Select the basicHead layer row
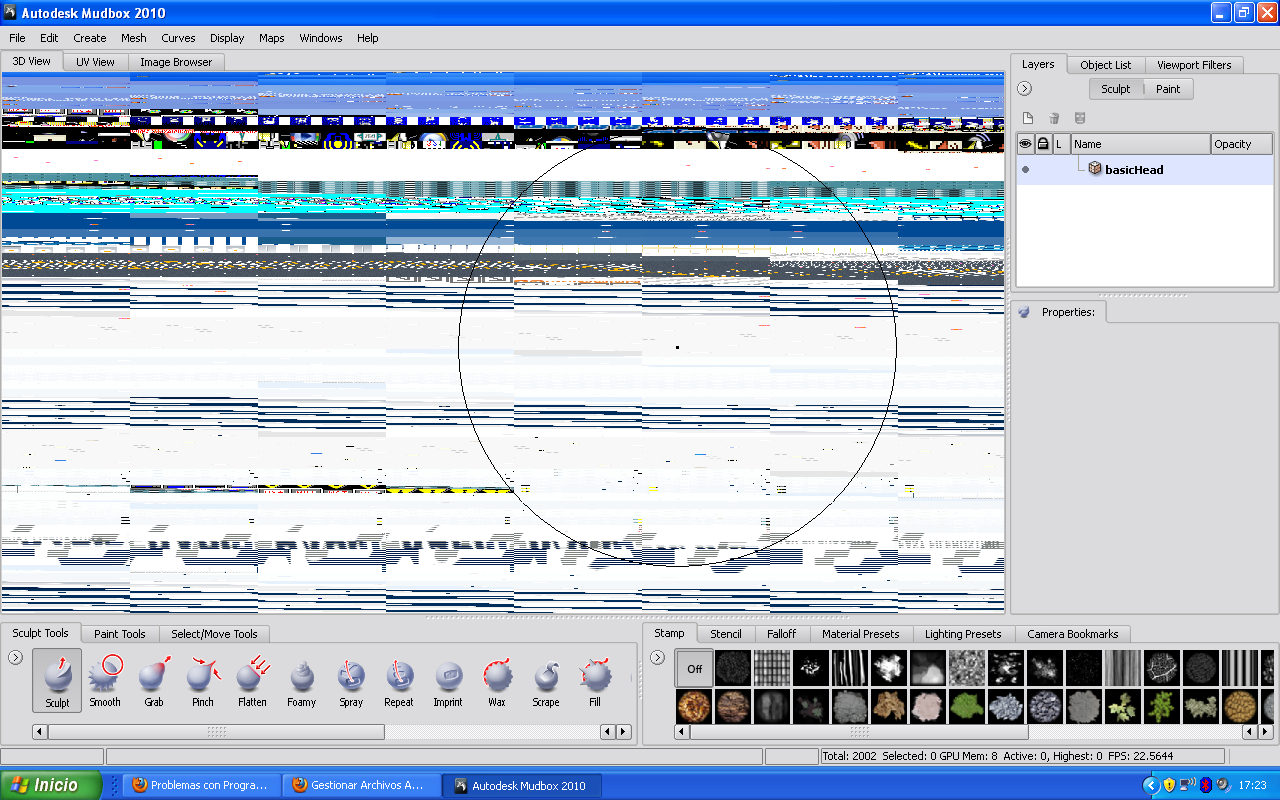This screenshot has width=1280, height=800. point(1145,170)
